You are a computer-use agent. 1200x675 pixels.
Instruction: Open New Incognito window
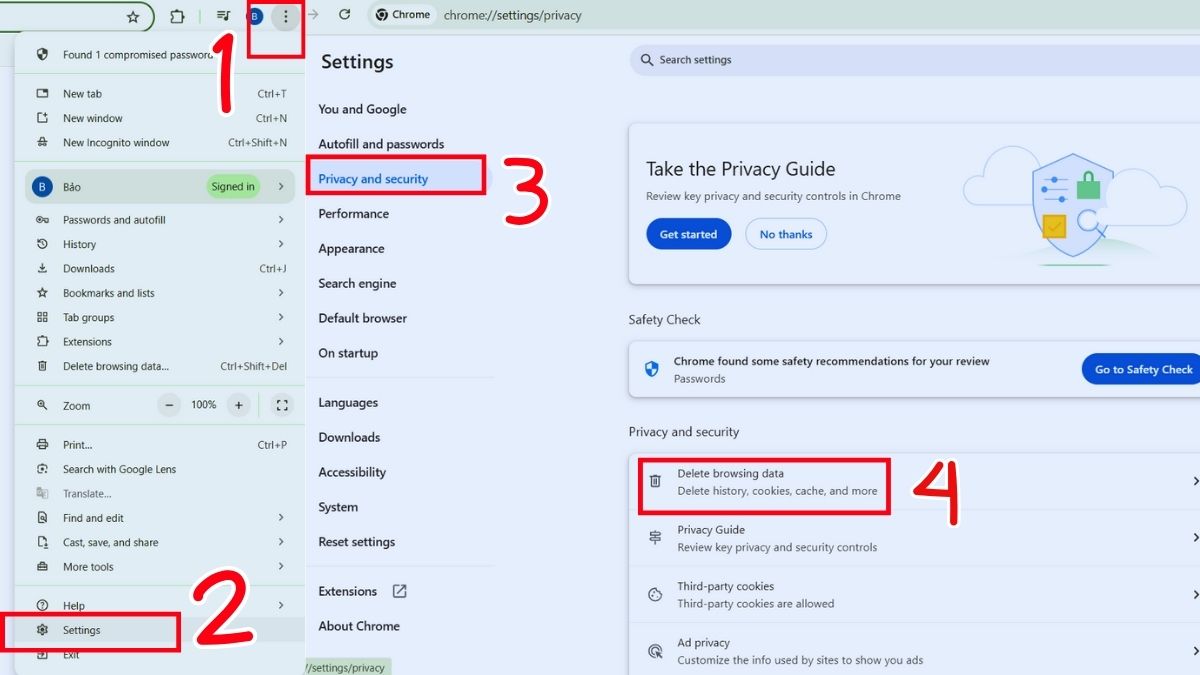click(160, 143)
